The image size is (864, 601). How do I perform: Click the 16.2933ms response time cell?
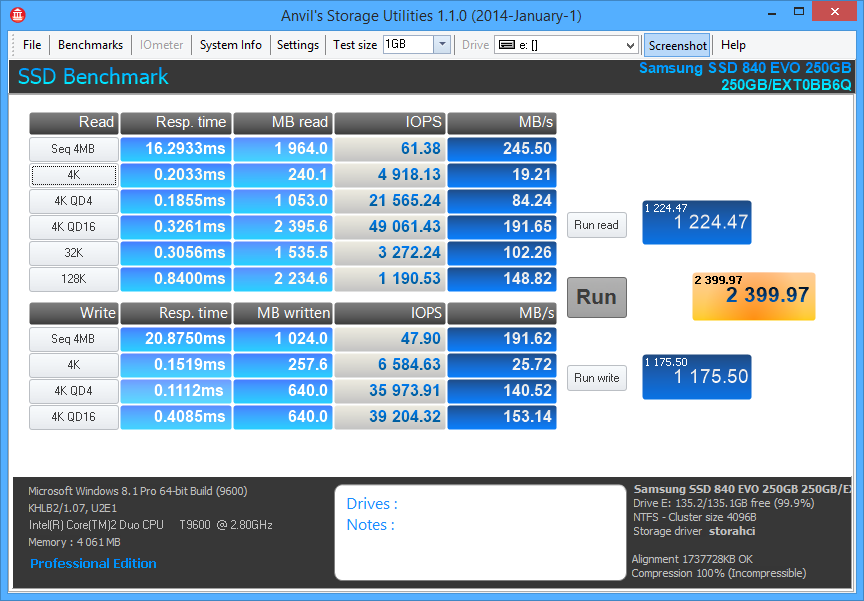click(x=176, y=149)
